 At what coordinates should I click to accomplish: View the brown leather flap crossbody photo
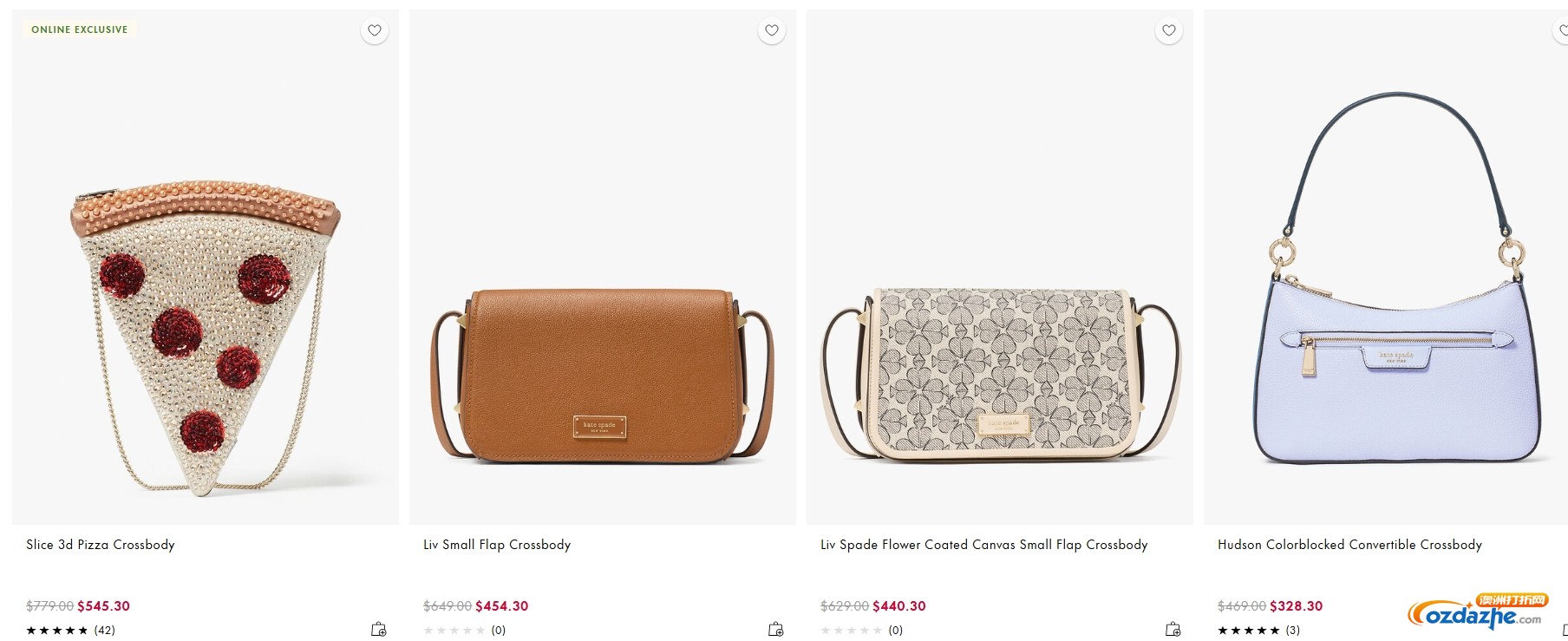[602, 375]
